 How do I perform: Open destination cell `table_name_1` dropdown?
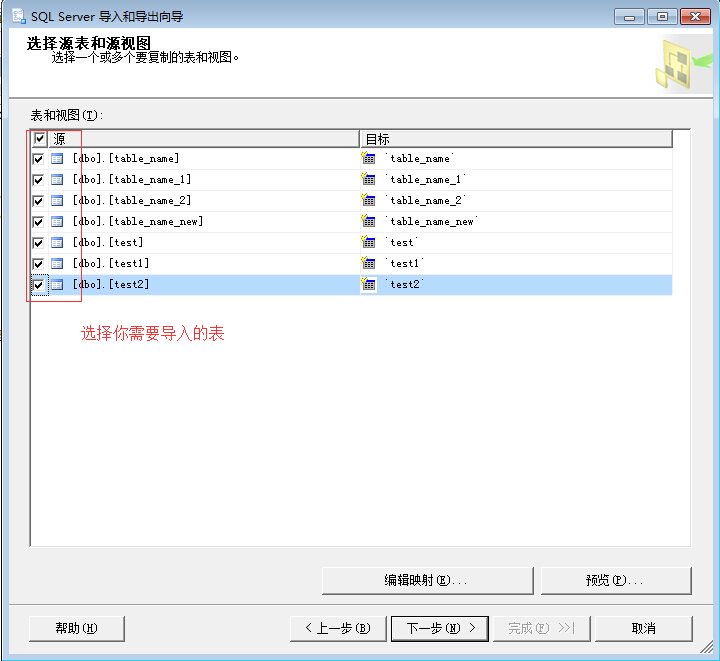click(x=516, y=179)
